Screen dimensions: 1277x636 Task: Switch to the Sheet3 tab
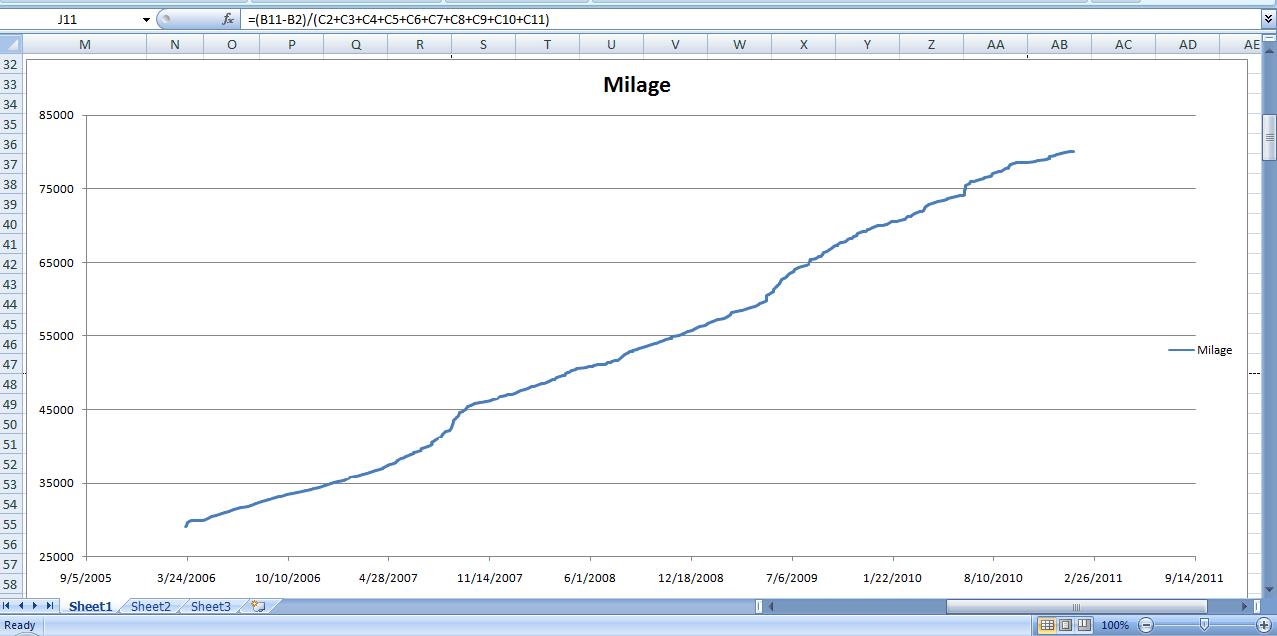point(211,606)
